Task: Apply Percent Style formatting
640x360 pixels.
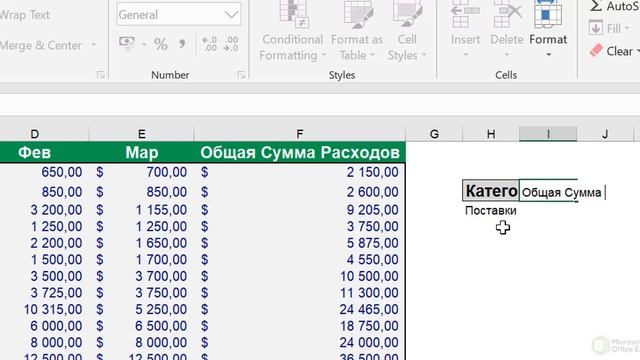Action: 161,44
